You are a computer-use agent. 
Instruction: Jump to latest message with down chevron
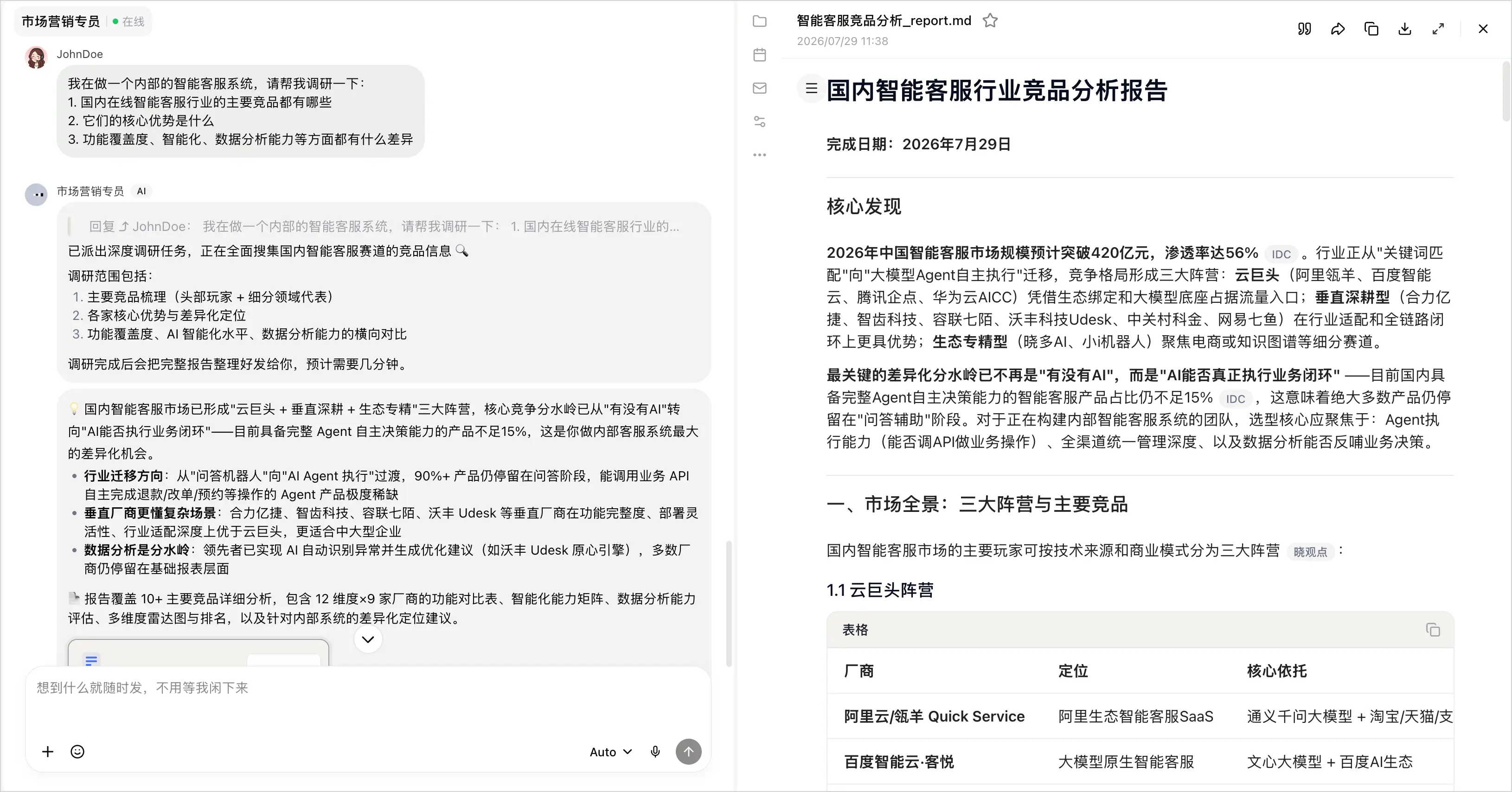(368, 639)
